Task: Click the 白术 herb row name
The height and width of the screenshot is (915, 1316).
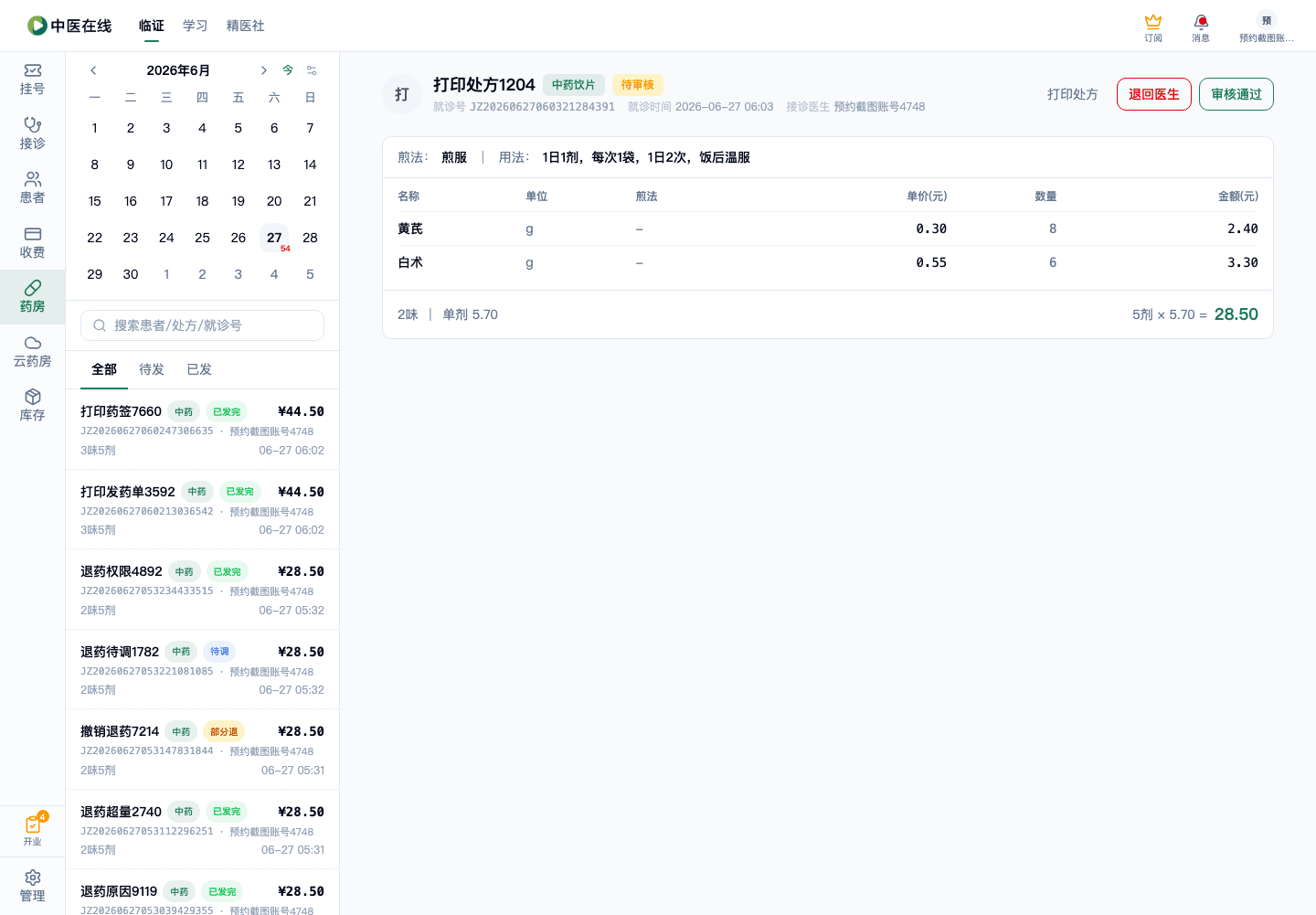Action: pos(410,262)
